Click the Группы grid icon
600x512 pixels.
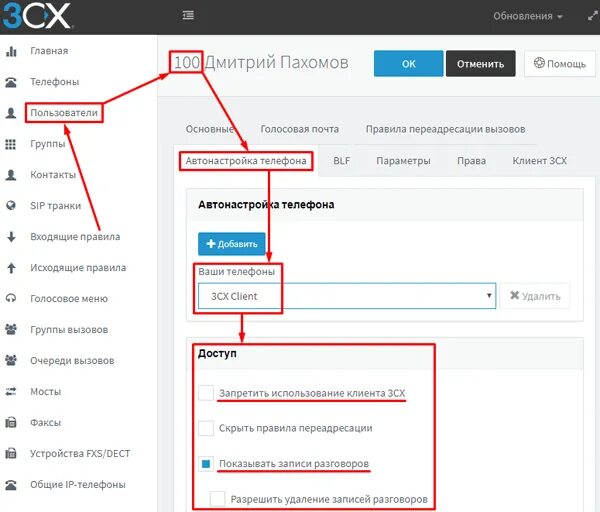(x=11, y=144)
